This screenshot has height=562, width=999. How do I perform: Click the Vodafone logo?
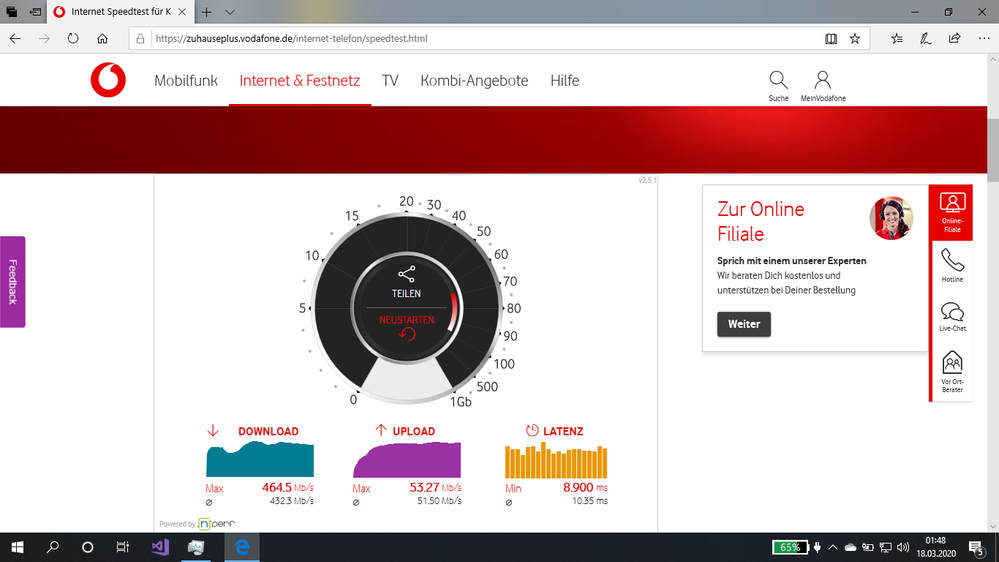[108, 80]
